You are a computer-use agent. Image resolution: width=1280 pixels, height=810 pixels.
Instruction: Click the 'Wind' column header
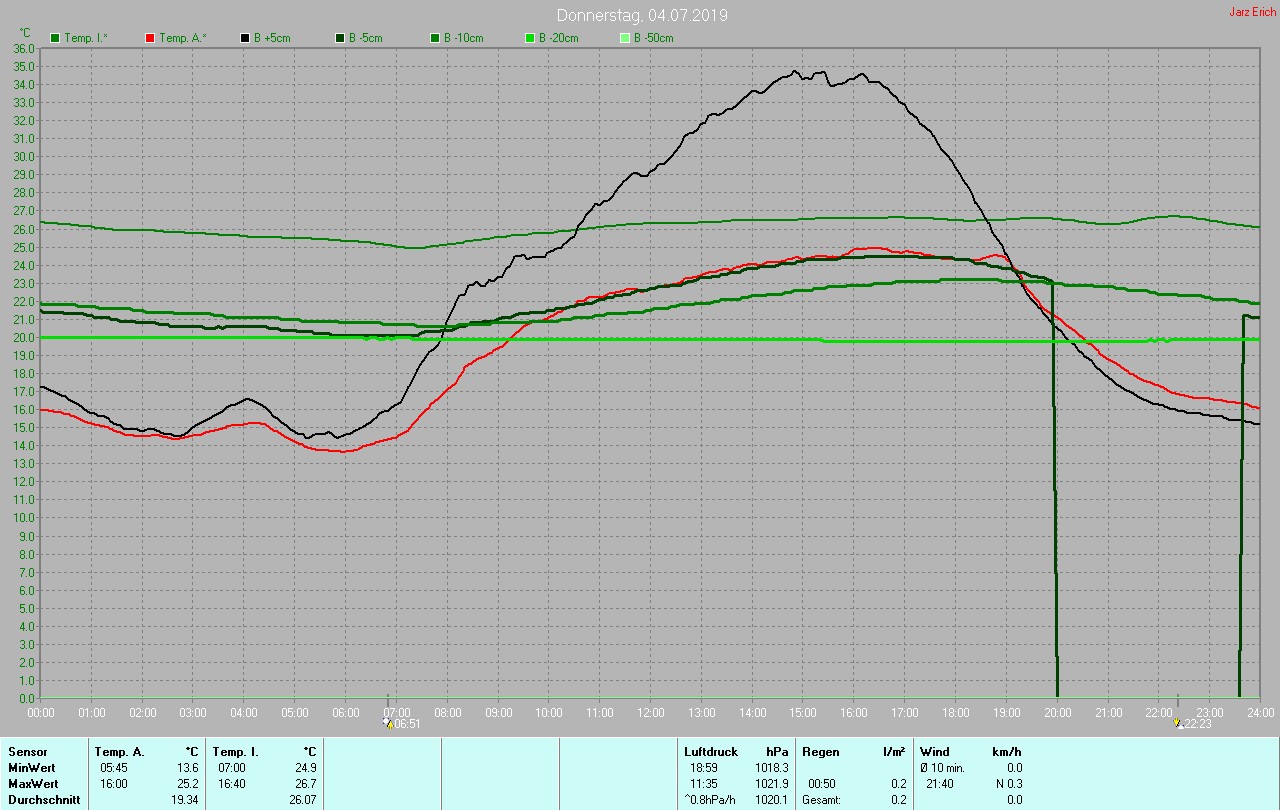934,751
